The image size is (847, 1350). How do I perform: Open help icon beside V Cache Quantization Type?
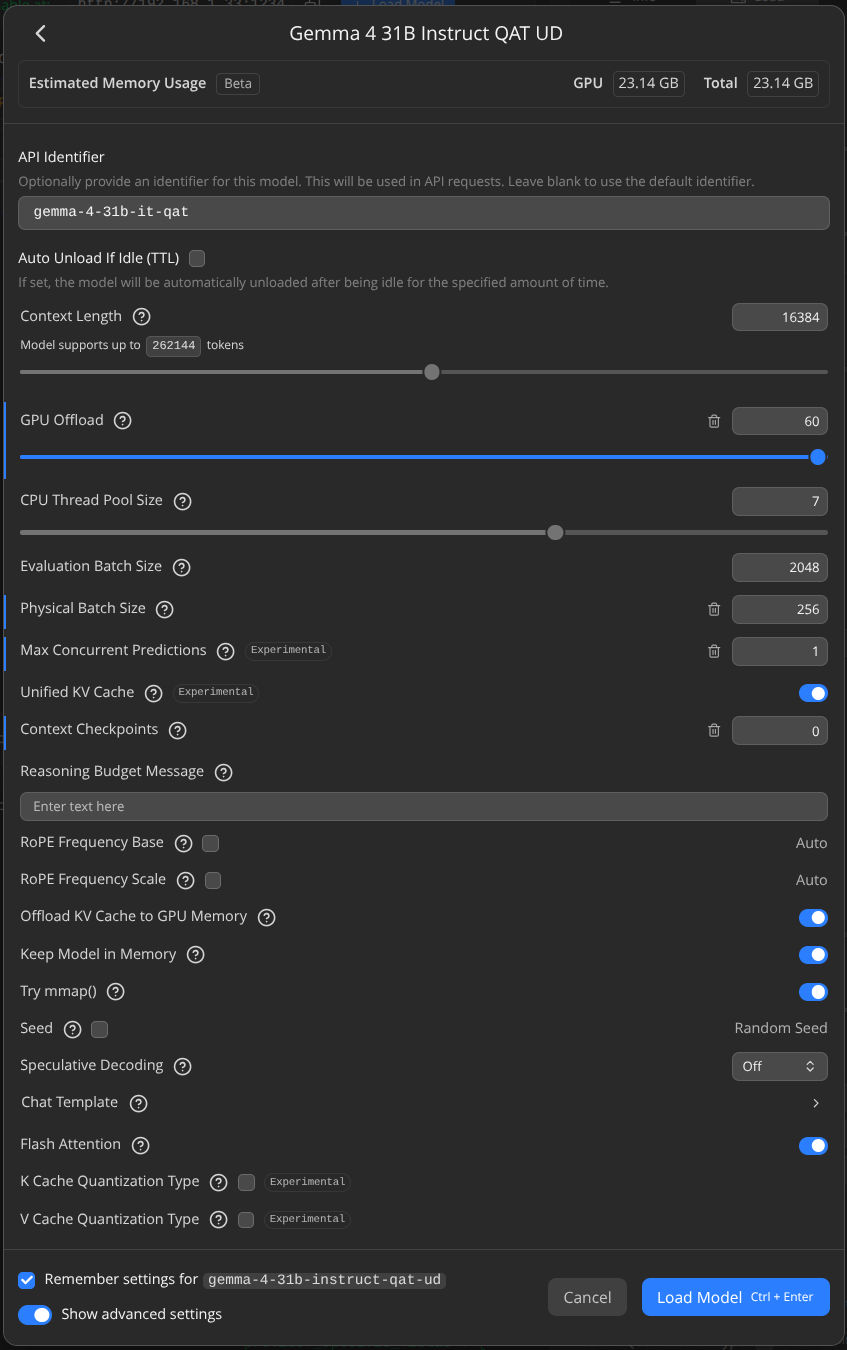click(x=219, y=1220)
